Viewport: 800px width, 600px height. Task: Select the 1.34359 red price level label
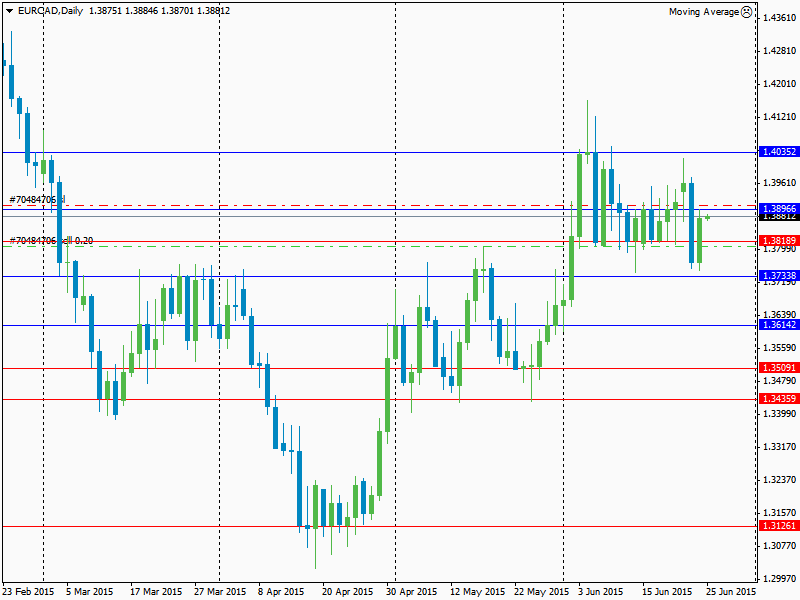tap(779, 398)
